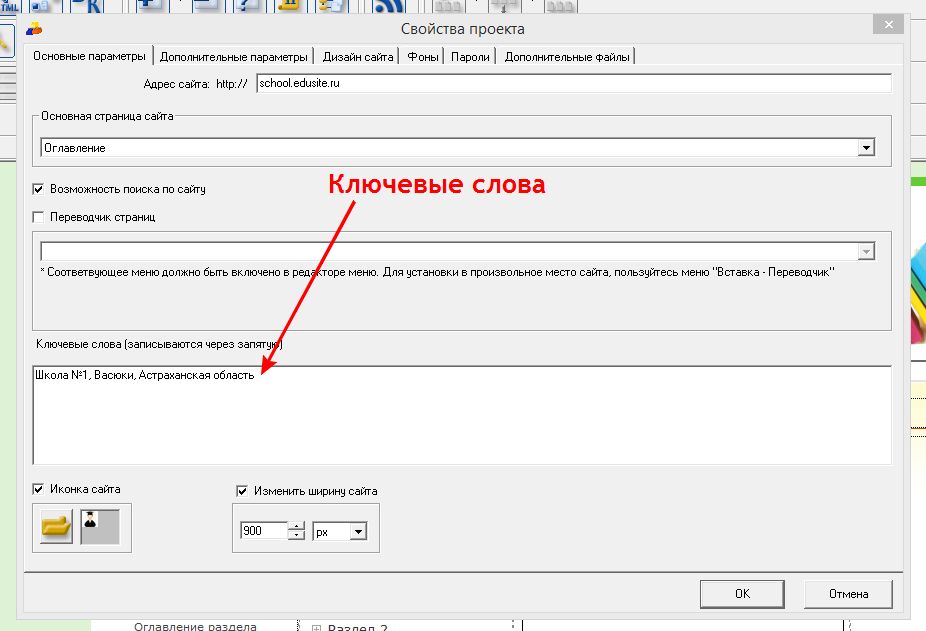Viewport: 926px width, 631px height.
Task: Increase site width with the up arrow
Action: [x=295, y=527]
